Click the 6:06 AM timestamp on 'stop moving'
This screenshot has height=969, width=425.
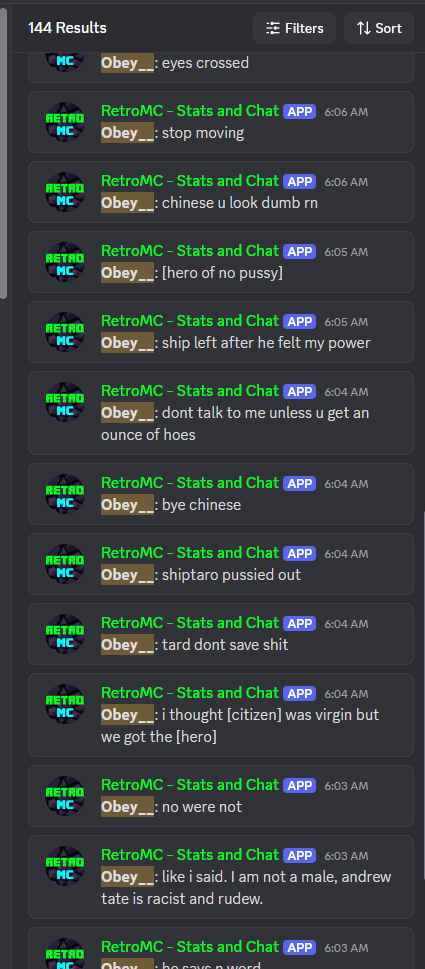346,112
